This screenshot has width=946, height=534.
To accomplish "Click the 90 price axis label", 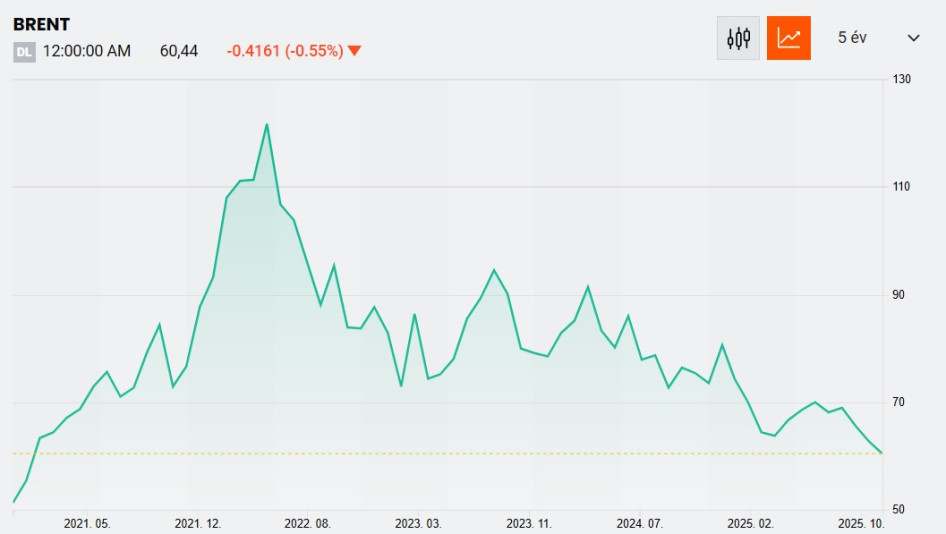I will (x=898, y=295).
